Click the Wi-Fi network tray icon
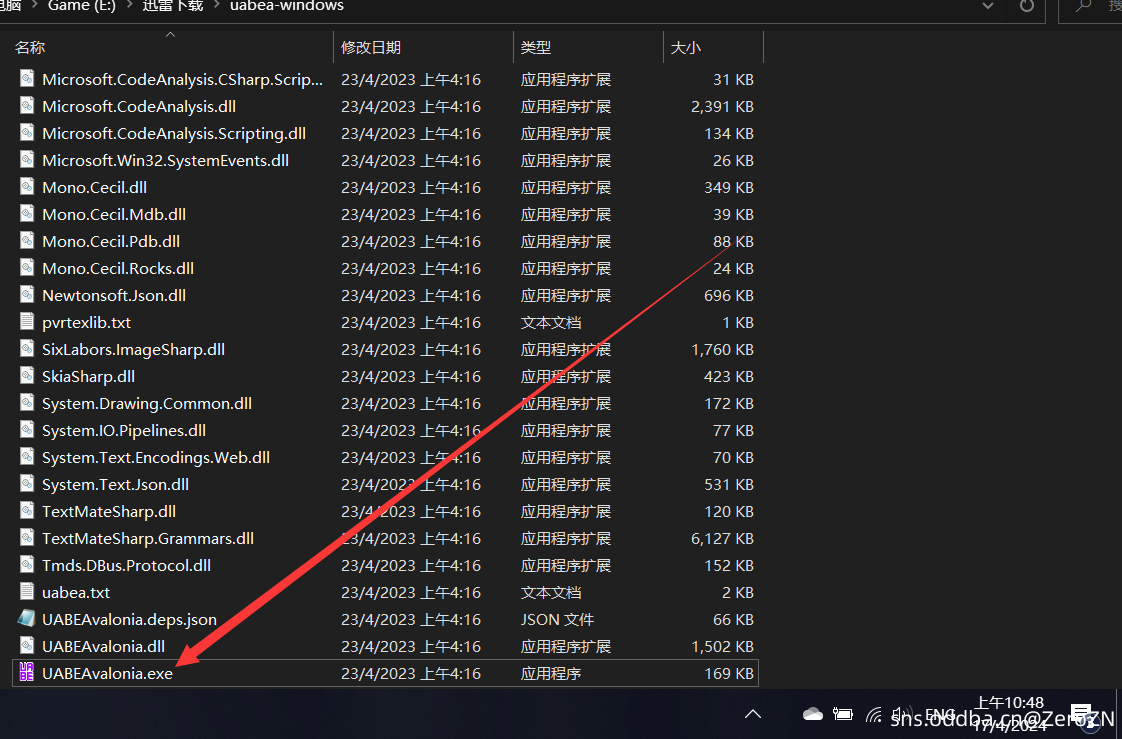1122x739 pixels. 875,715
